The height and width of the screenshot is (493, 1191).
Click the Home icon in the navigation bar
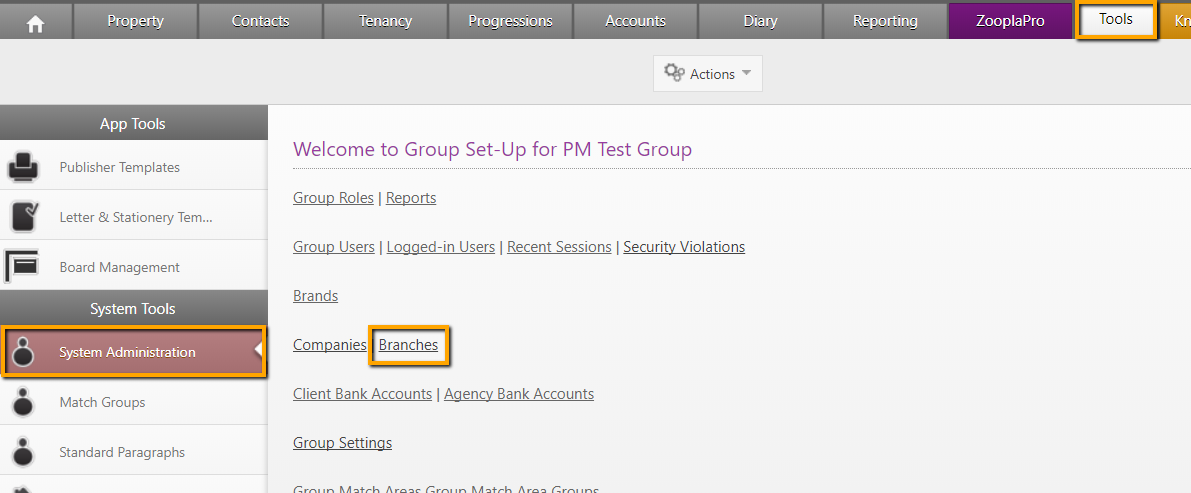pos(35,21)
